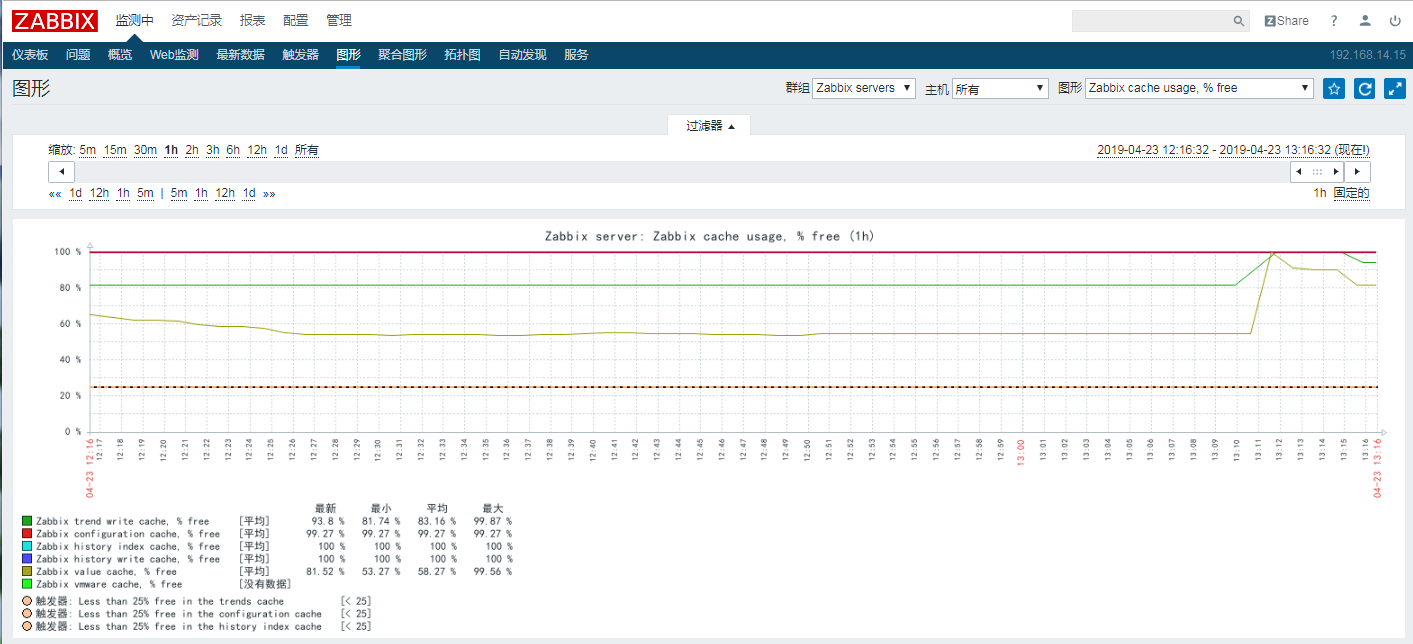Image resolution: width=1413 pixels, height=644 pixels.
Task: Set zoom to 6h
Action: coord(233,150)
